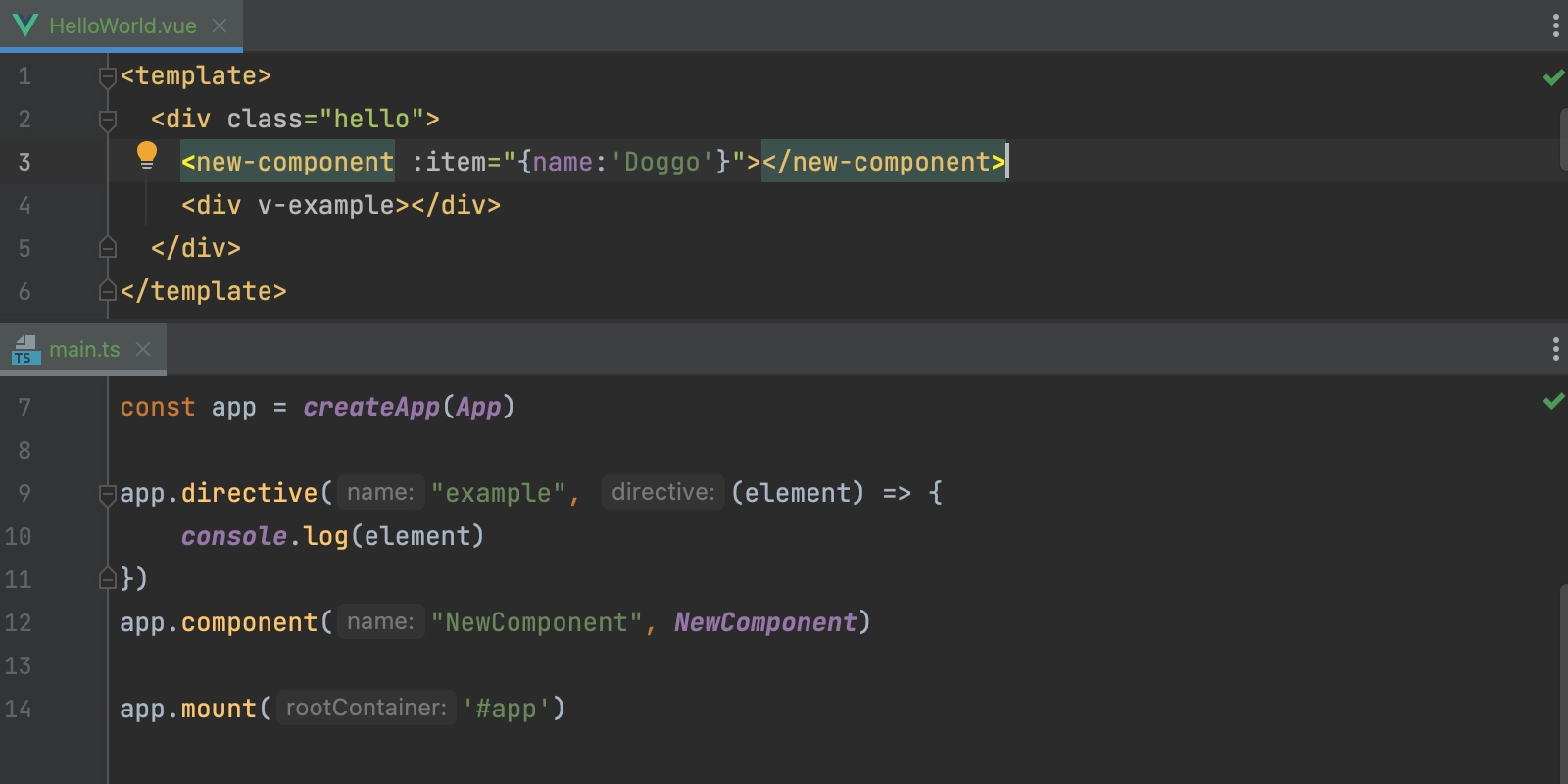
Task: Click the createApp function call
Action: click(371, 407)
